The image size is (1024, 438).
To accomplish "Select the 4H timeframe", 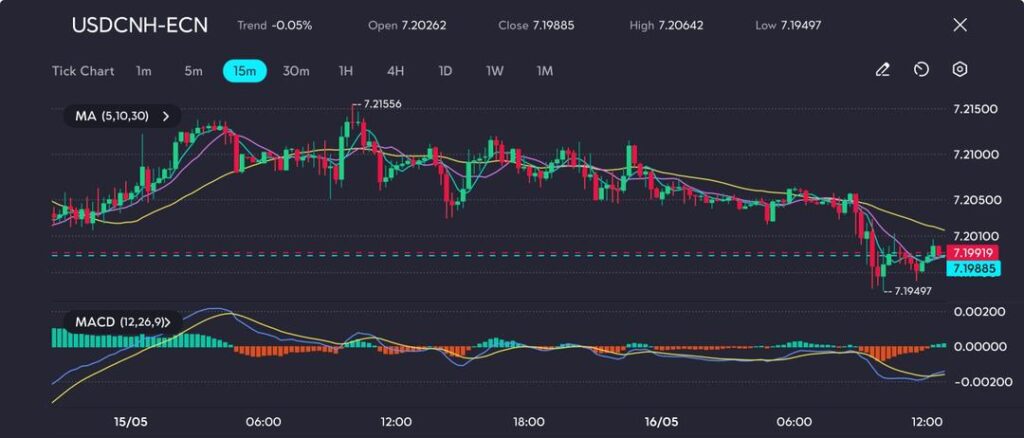I will (x=395, y=71).
